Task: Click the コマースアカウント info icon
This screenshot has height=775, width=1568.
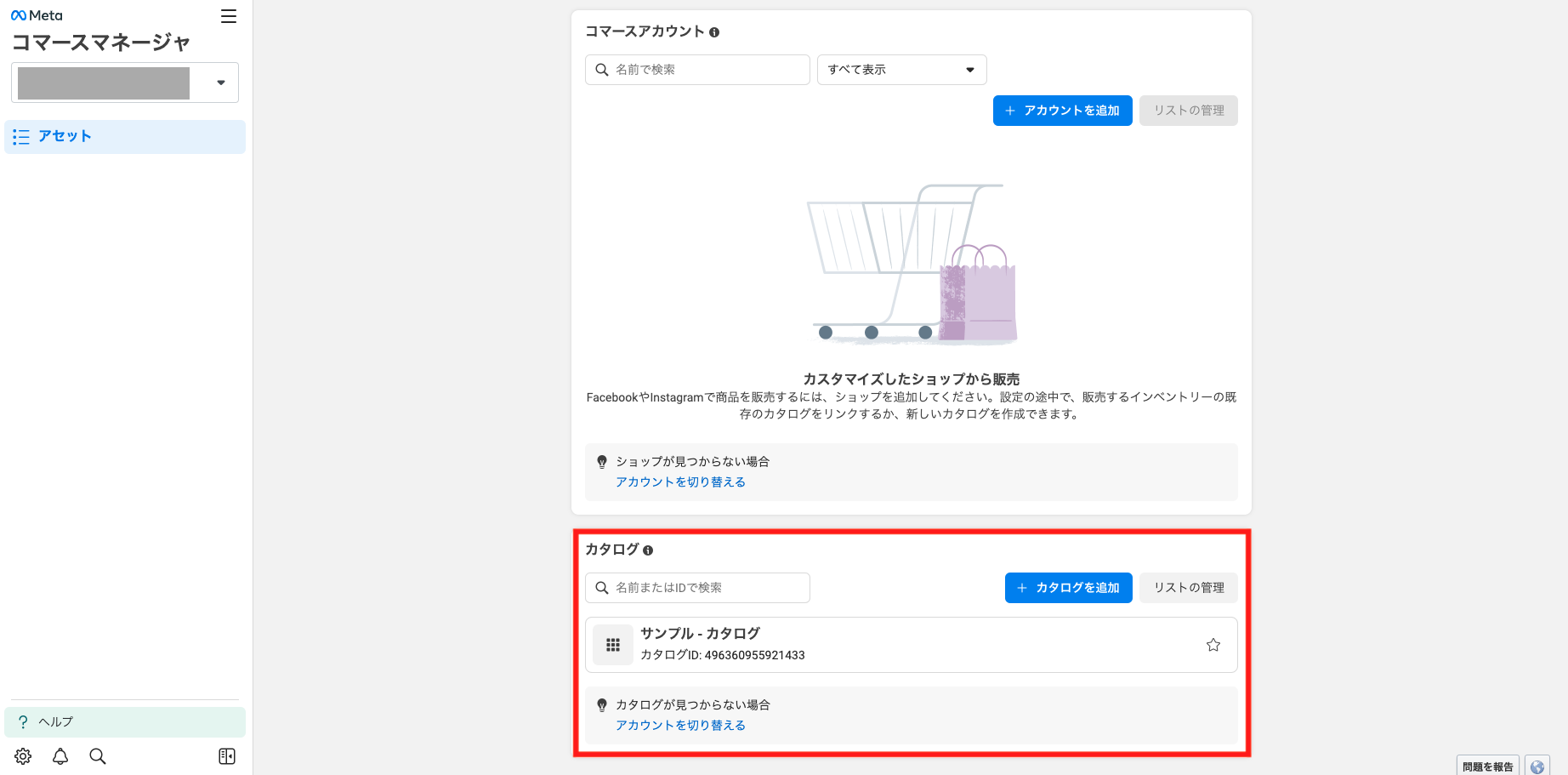Action: tap(714, 32)
